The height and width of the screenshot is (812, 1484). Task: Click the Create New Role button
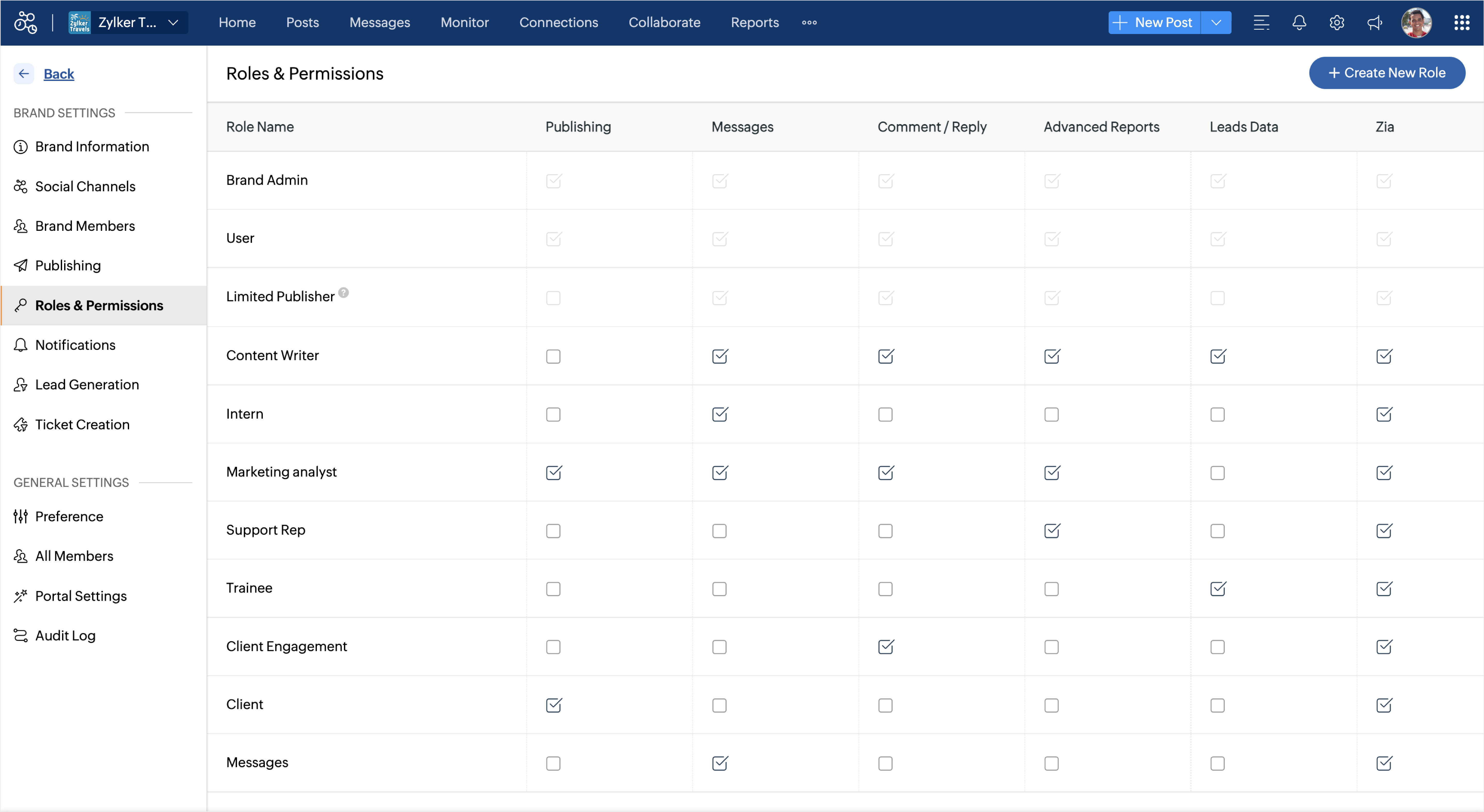click(1387, 73)
